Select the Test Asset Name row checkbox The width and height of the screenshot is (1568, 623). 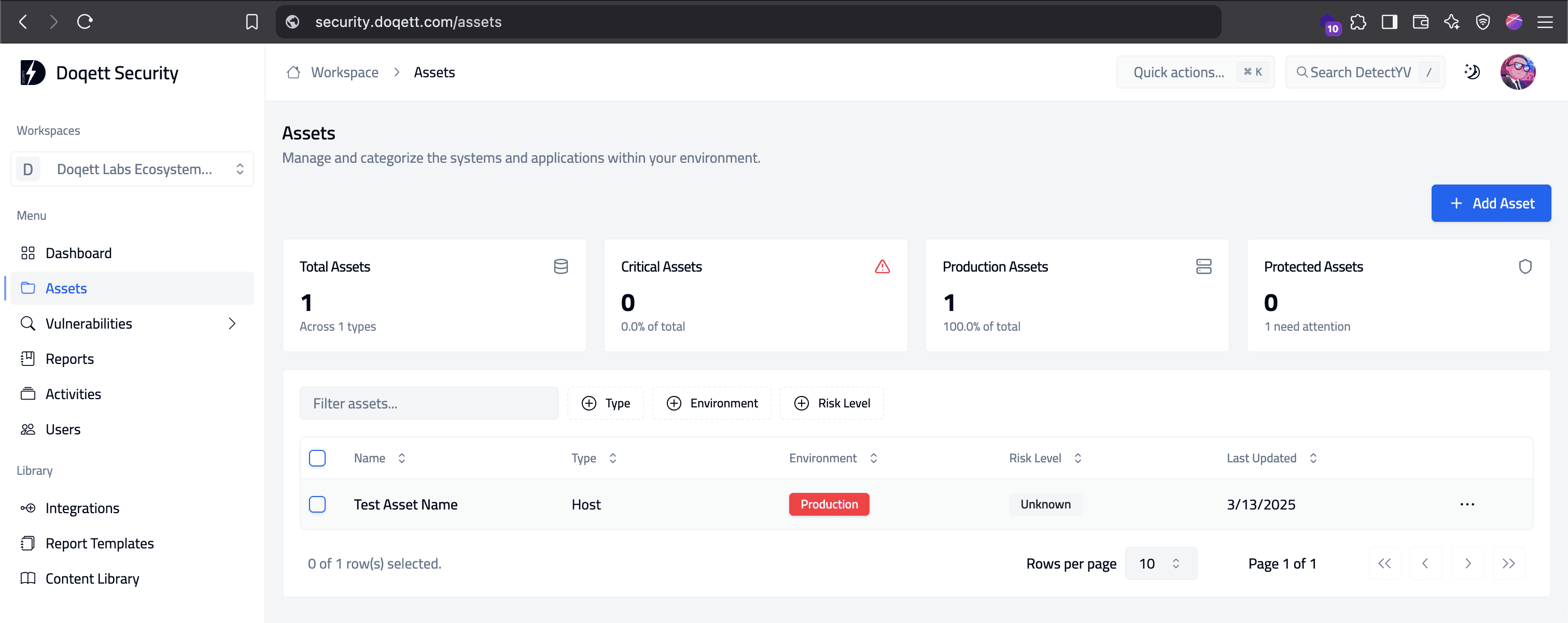click(x=317, y=504)
